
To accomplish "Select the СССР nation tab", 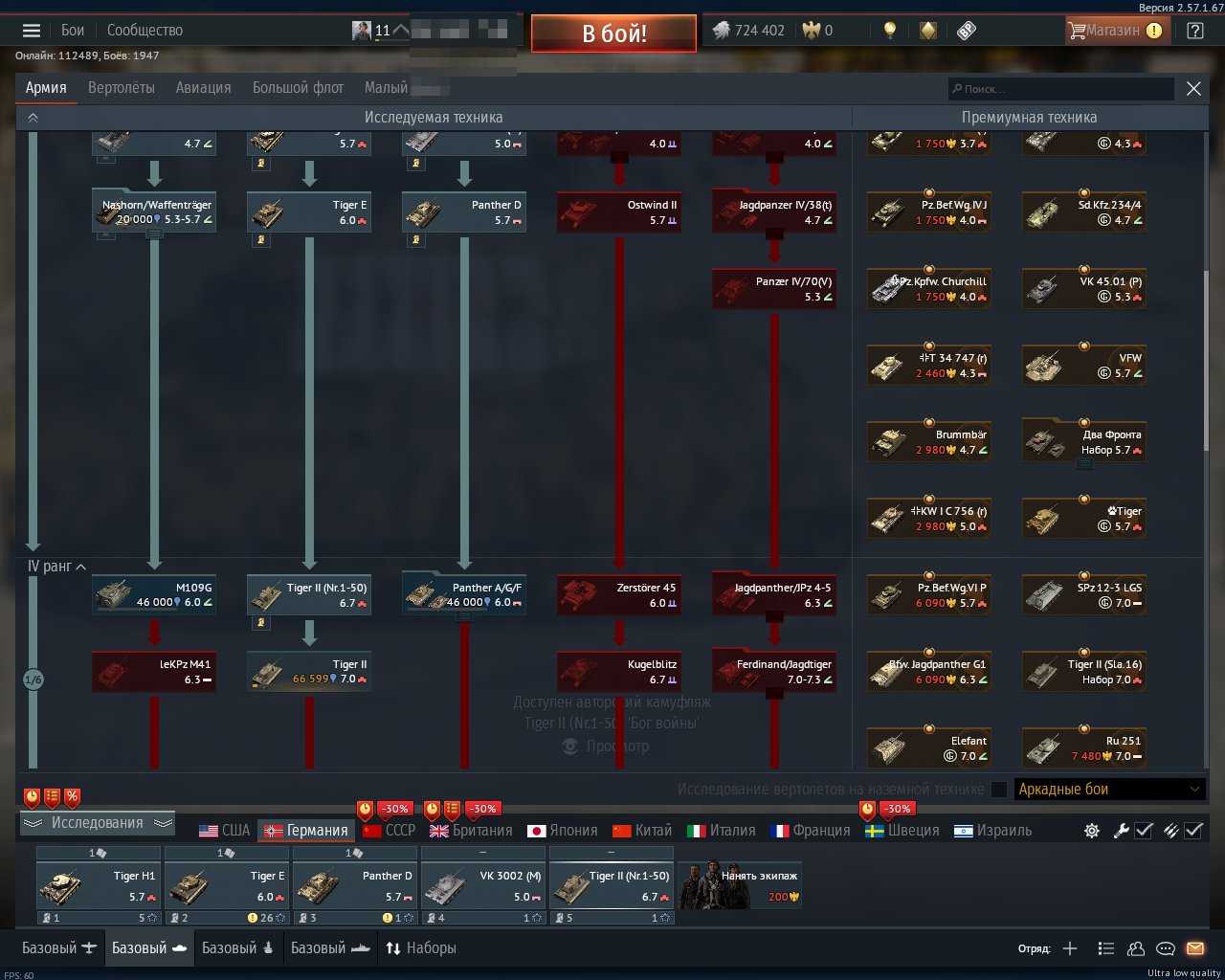I will pyautogui.click(x=390, y=831).
